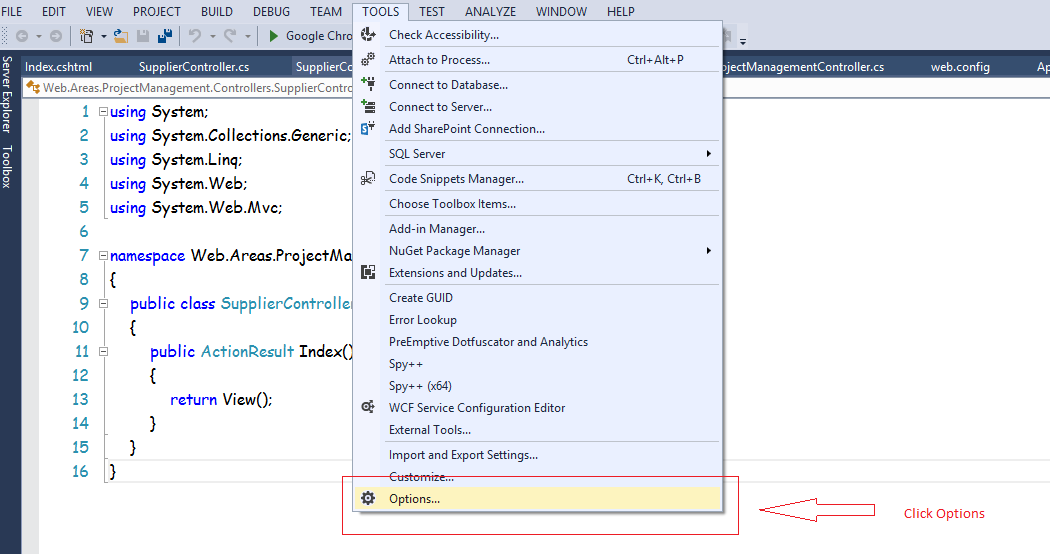
Task: Collapse the SupplierController class at line 9
Action: click(103, 303)
